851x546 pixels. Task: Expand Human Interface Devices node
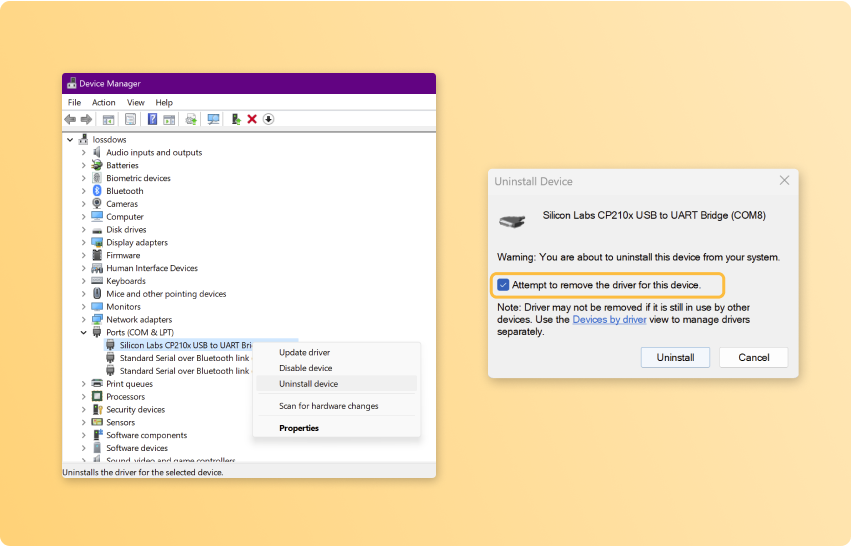84,268
